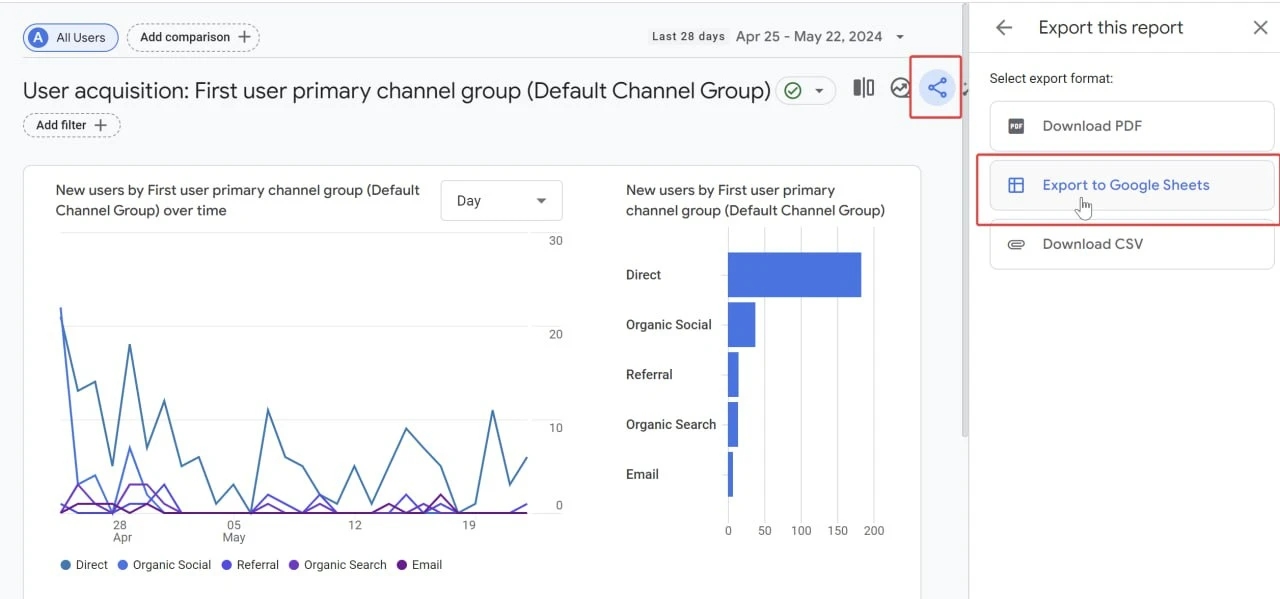The image size is (1280, 599).
Task: Click the "Organic Search" bar chart label
Action: [x=671, y=425]
